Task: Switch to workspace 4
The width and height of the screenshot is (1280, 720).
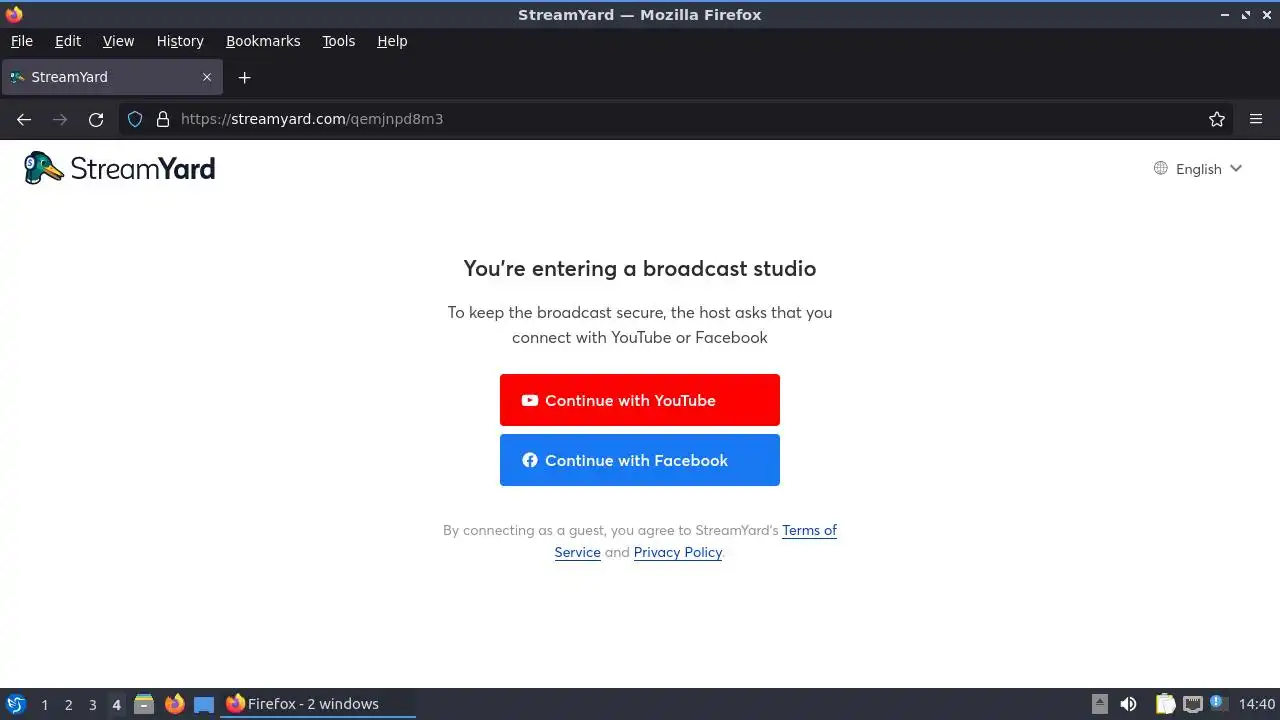Action: tap(116, 705)
